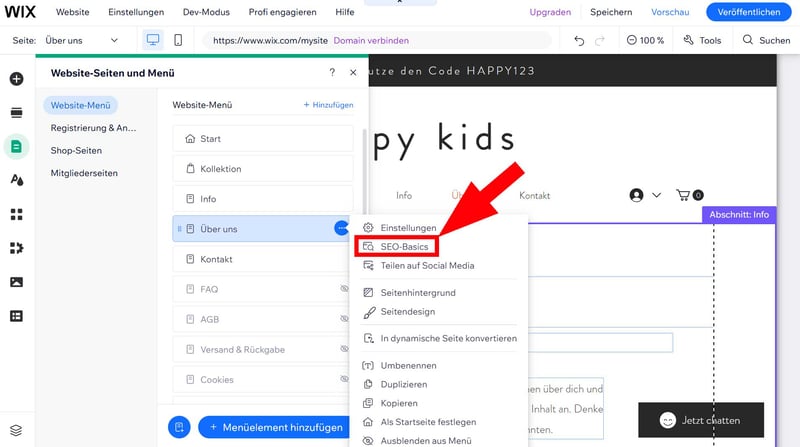Show the AGB page in menu
Image resolution: width=800 pixels, height=447 pixels.
(x=344, y=319)
